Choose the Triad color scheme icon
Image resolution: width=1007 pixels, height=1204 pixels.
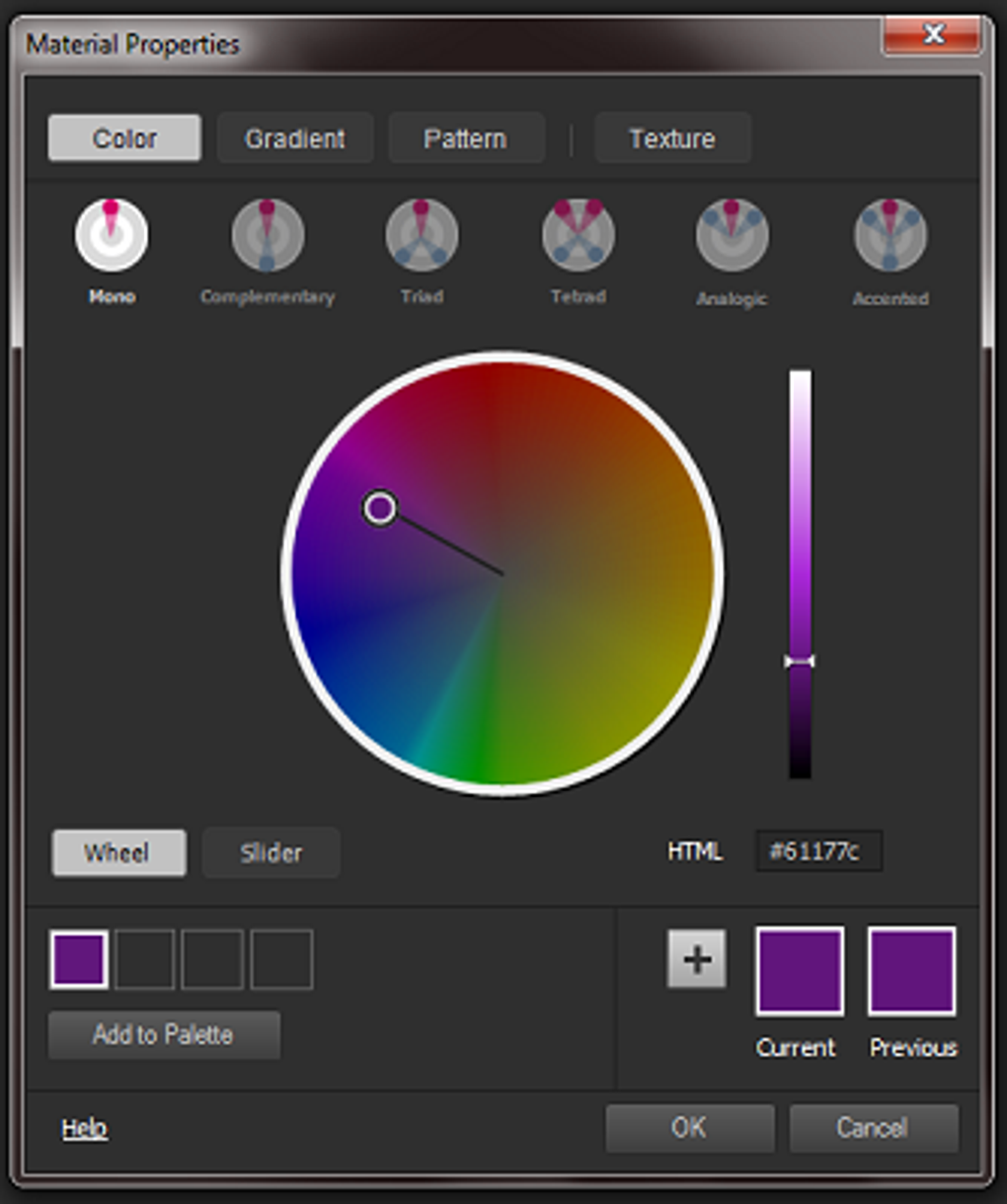point(422,235)
